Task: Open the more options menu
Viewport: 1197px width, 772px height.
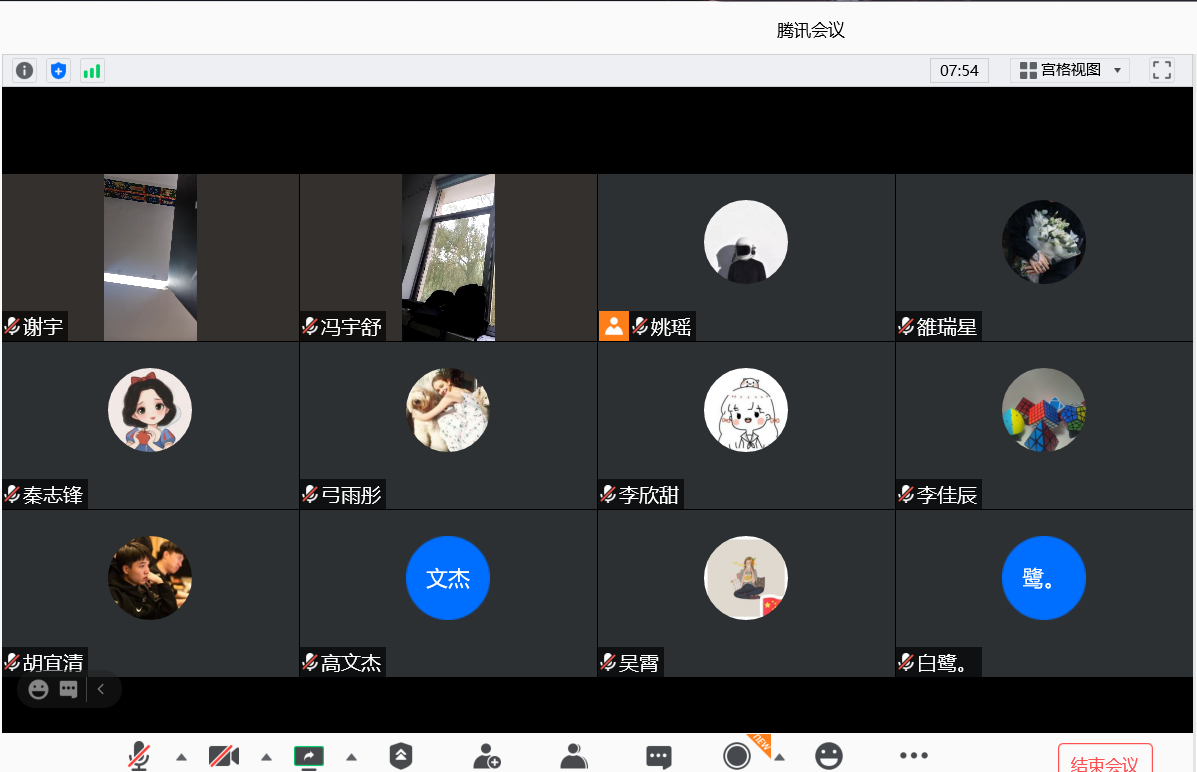Action: (913, 757)
